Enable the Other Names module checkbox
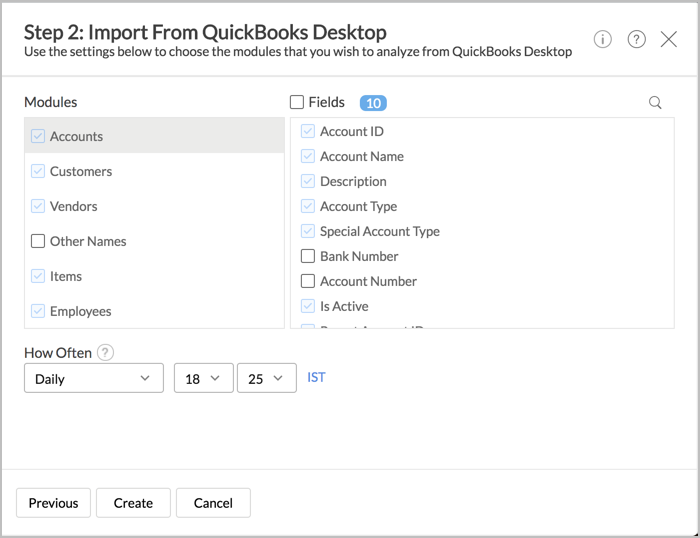 [x=38, y=241]
